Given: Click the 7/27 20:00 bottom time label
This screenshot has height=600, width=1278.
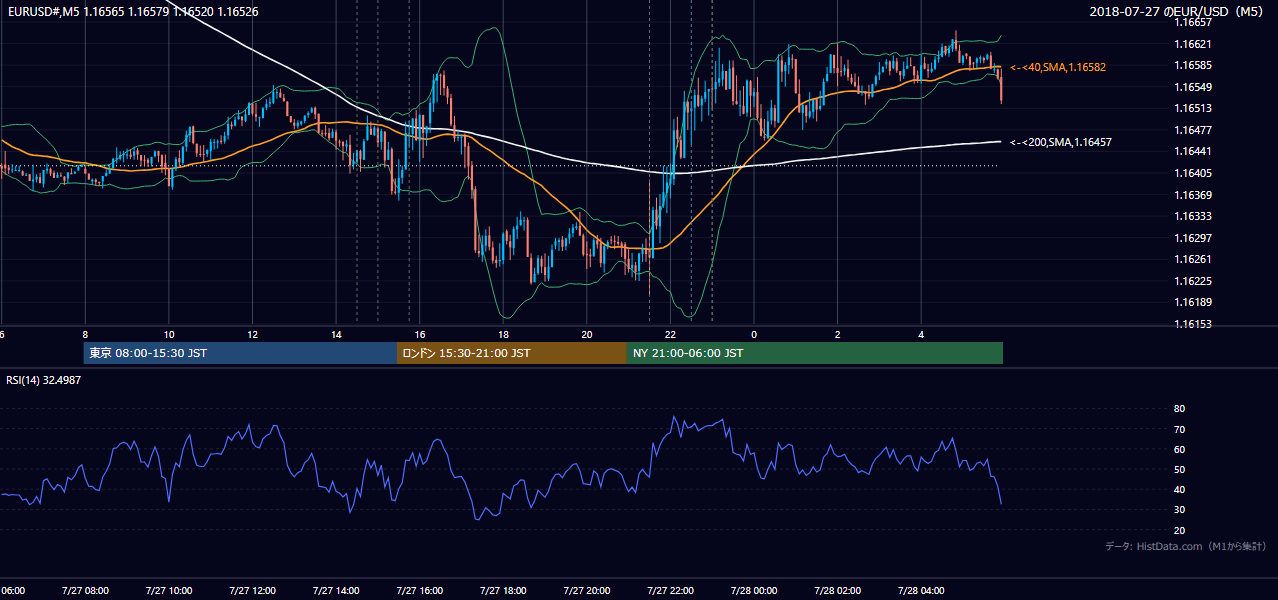Looking at the screenshot, I should [x=587, y=590].
